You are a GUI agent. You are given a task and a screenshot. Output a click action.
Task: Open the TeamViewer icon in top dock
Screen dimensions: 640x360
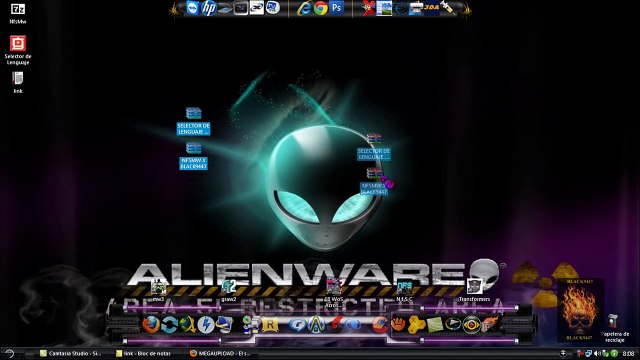pyautogui.click(x=193, y=8)
